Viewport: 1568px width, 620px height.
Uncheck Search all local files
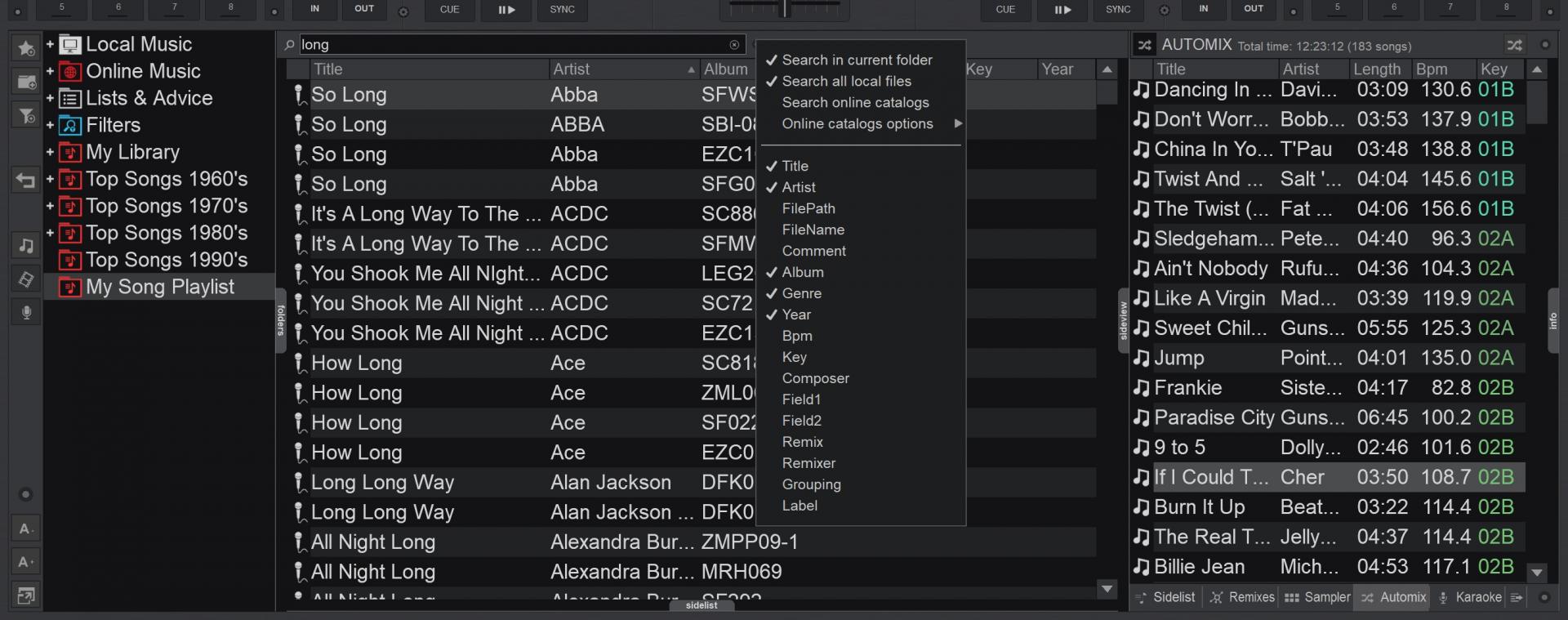(846, 81)
